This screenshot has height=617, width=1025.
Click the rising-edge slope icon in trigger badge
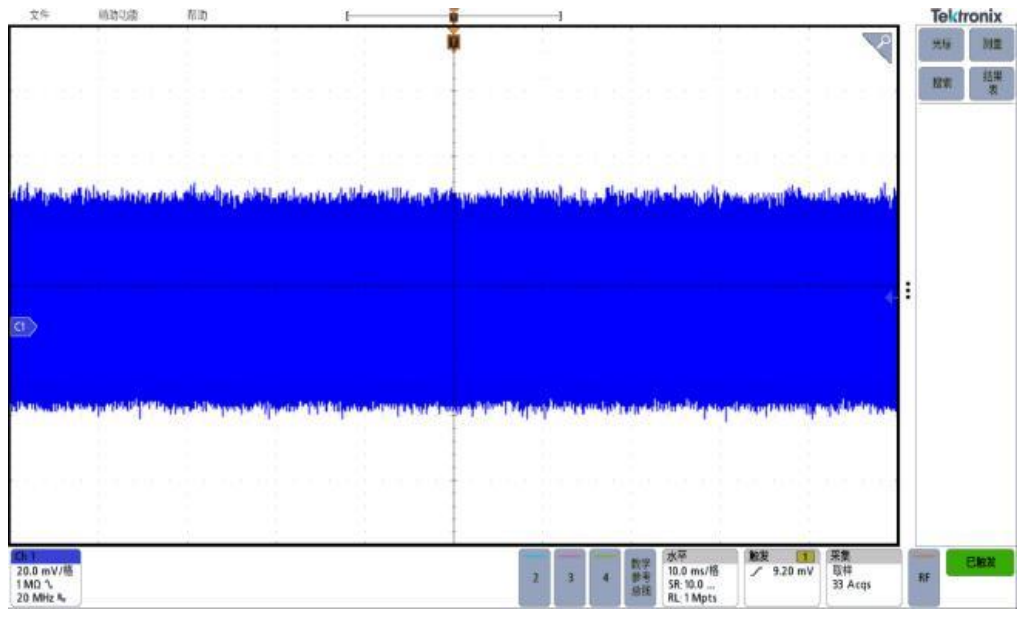[x=756, y=571]
